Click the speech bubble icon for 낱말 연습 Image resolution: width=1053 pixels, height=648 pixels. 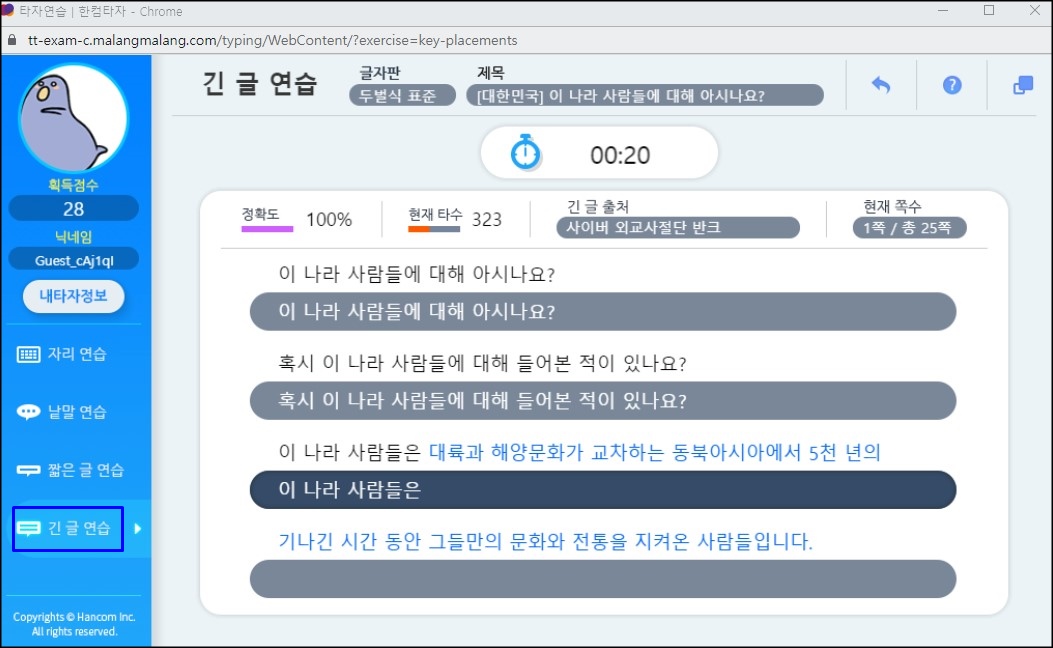pyautogui.click(x=28, y=412)
